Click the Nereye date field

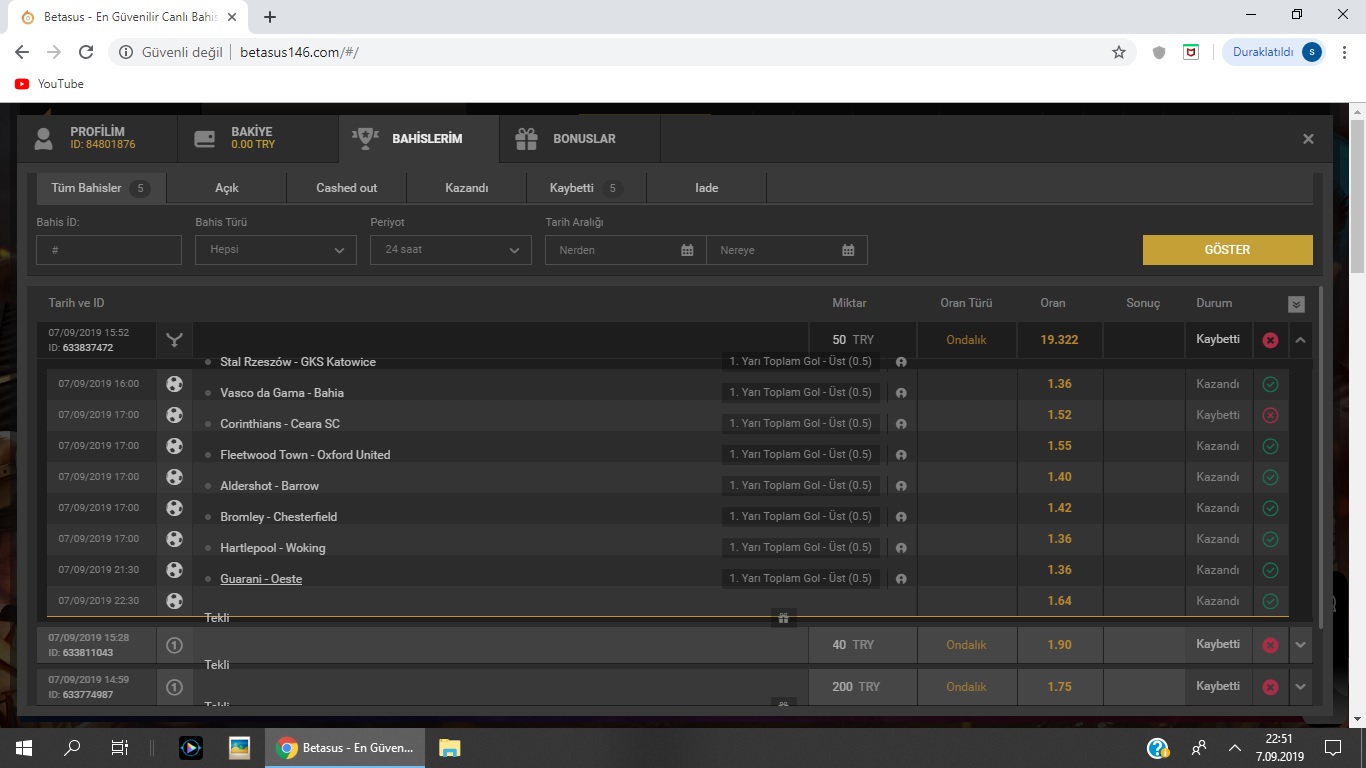(x=787, y=250)
